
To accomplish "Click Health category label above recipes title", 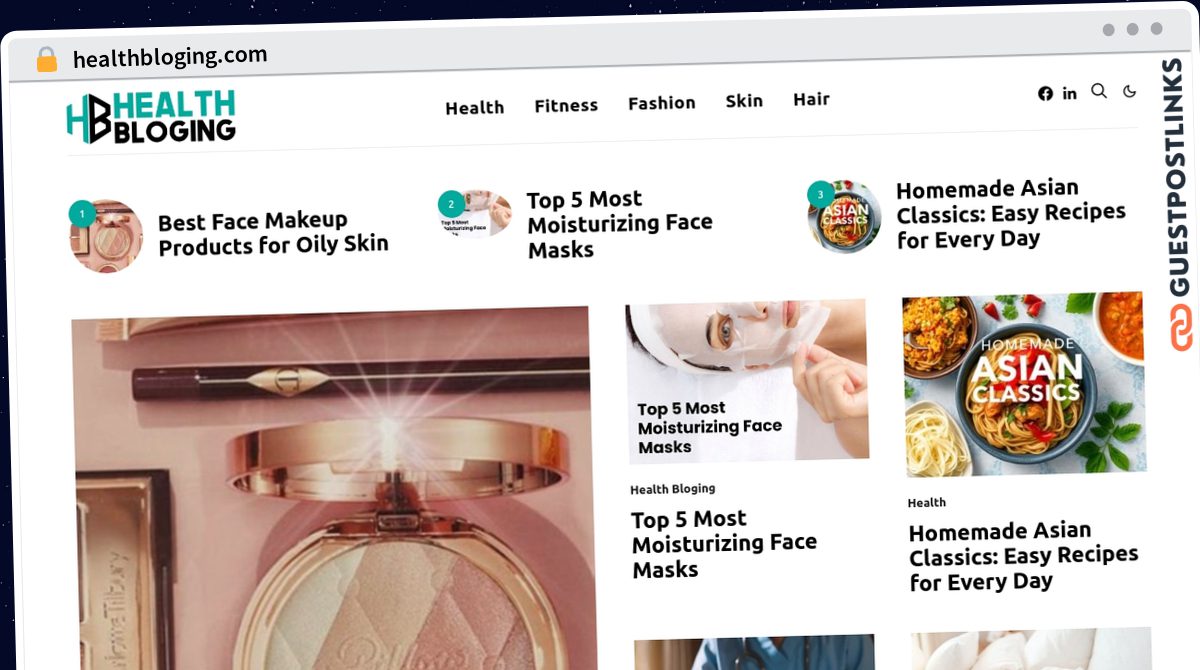I will 927,502.
